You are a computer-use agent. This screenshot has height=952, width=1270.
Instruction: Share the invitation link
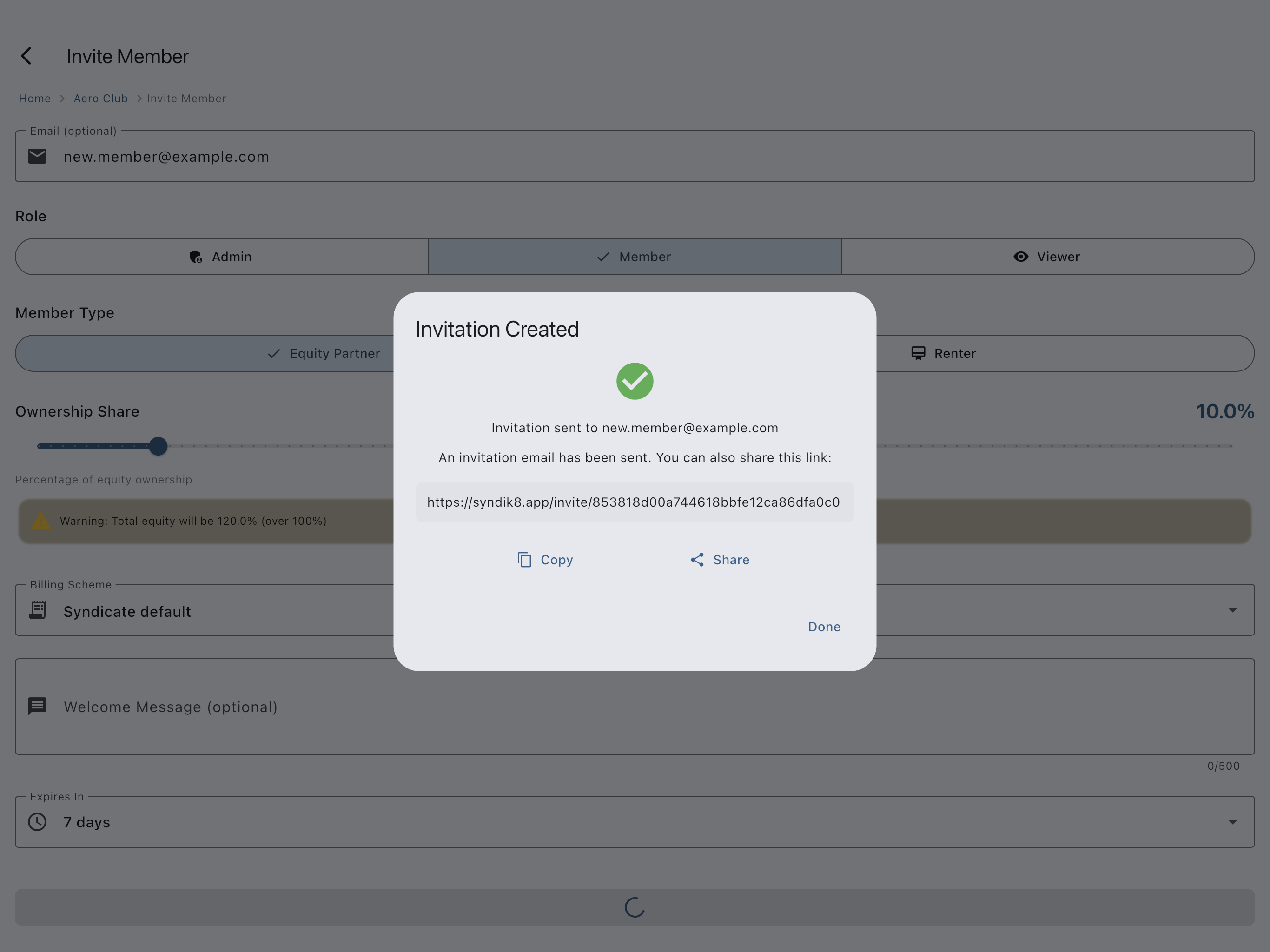tap(720, 560)
